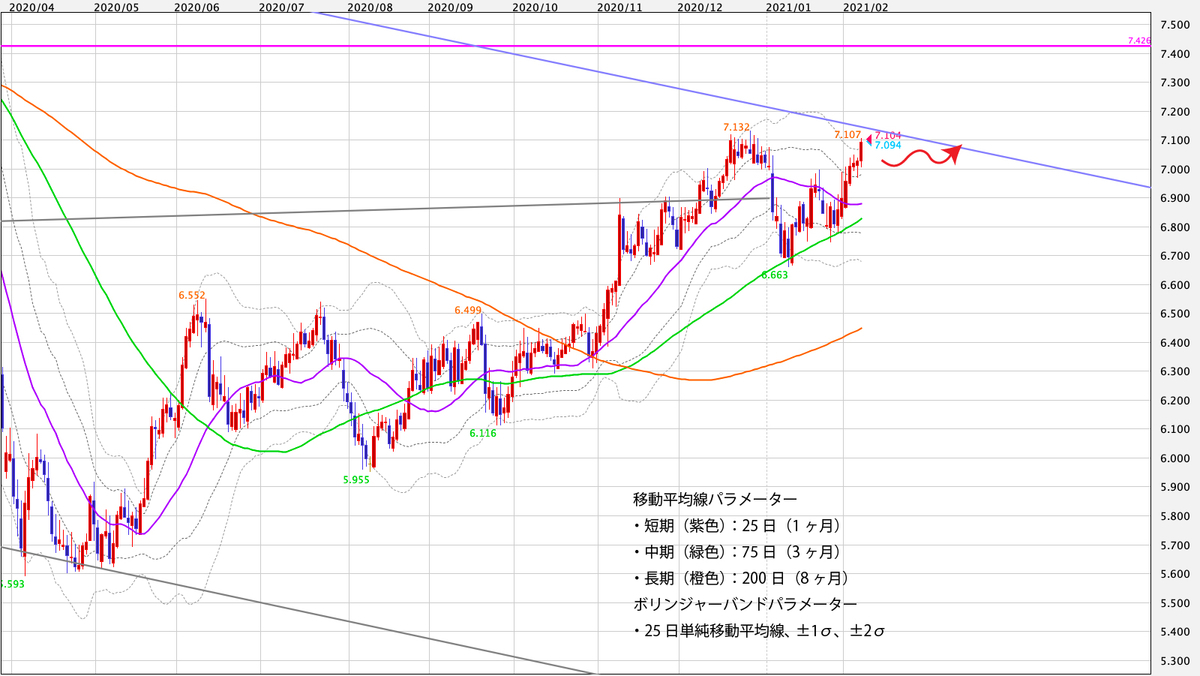
Task: Select the 5.400 price axis label
Action: tap(1174, 633)
